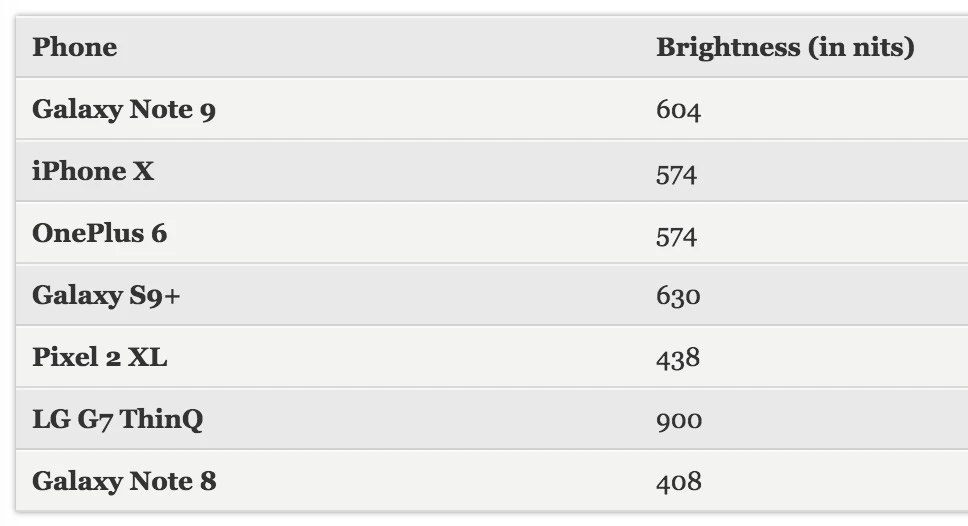Select the Galaxy Note 9 cell
968x526 pixels.
(x=123, y=109)
